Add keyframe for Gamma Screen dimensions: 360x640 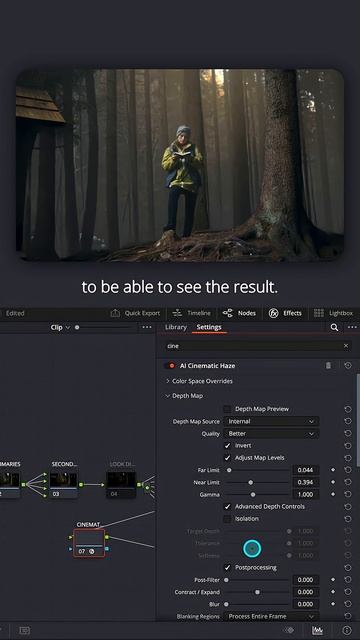tap(333, 494)
